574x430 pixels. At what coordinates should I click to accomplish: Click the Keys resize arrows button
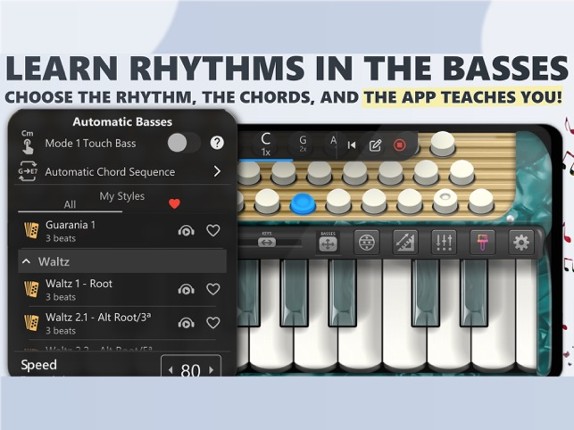point(267,242)
